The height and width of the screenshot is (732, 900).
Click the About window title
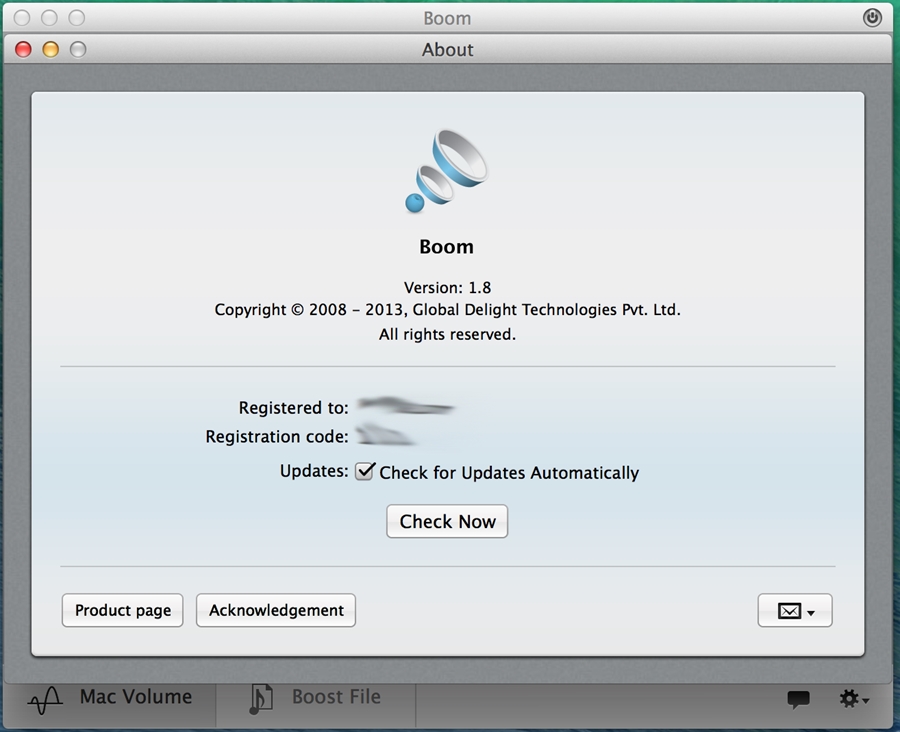(448, 50)
